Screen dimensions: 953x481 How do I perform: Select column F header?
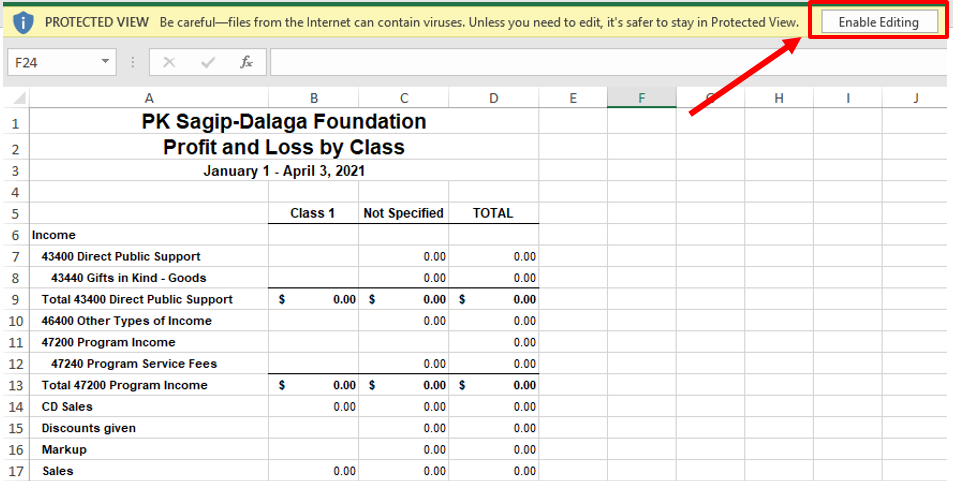coord(642,98)
